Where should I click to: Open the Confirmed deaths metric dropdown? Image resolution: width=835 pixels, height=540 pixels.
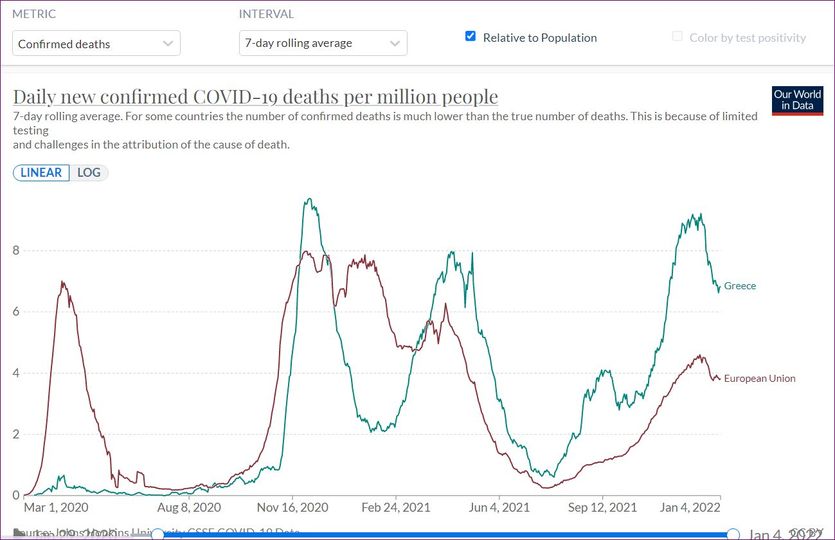pos(97,44)
